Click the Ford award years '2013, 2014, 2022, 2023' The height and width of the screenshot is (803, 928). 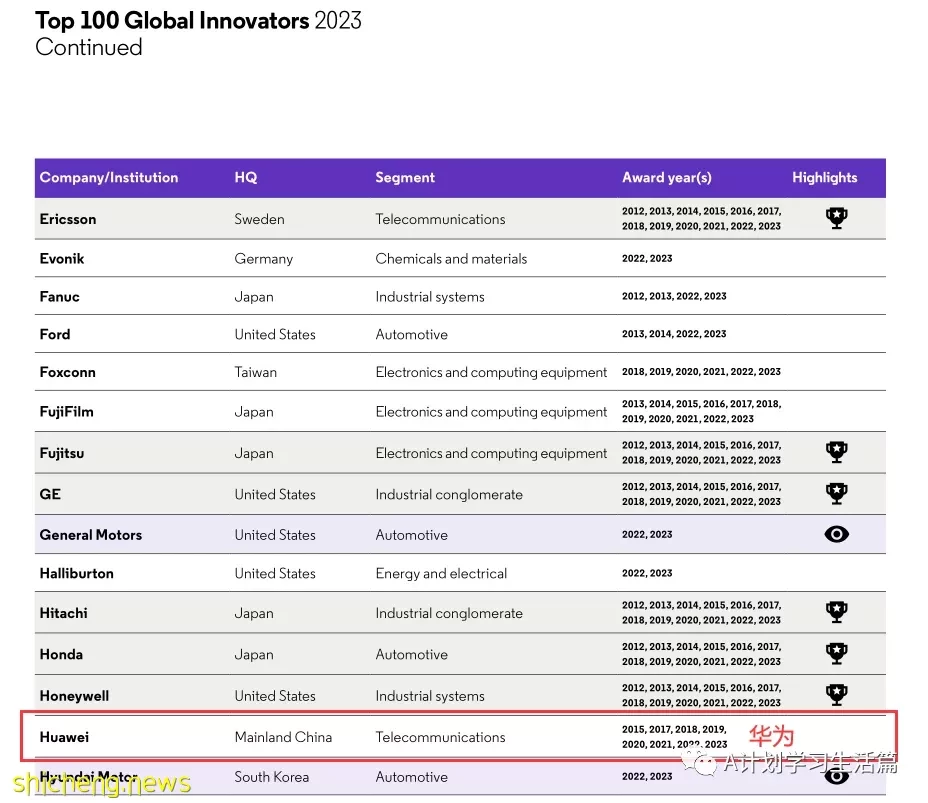[x=674, y=334]
